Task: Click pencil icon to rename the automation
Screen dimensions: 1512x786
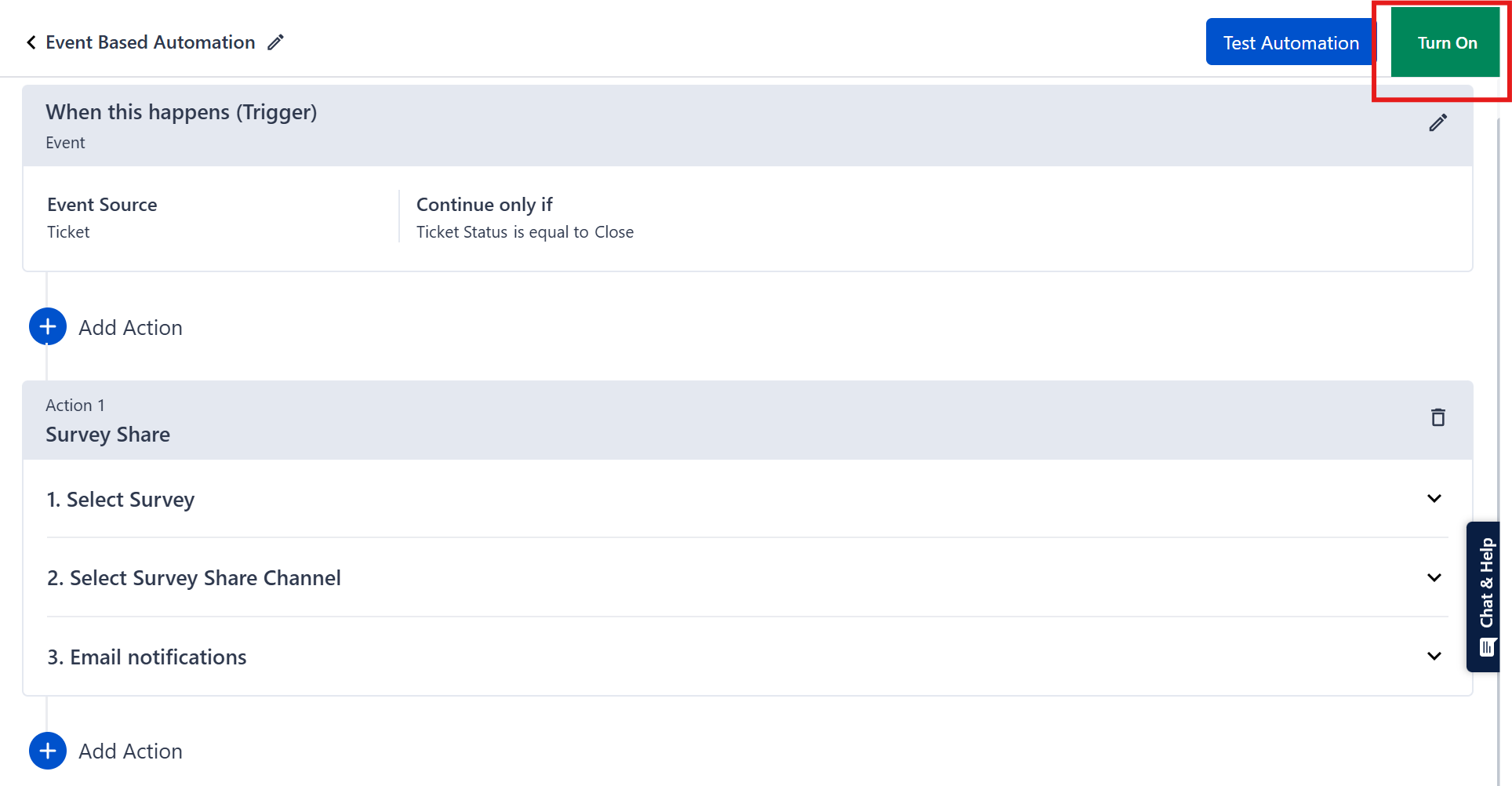Action: 275,42
